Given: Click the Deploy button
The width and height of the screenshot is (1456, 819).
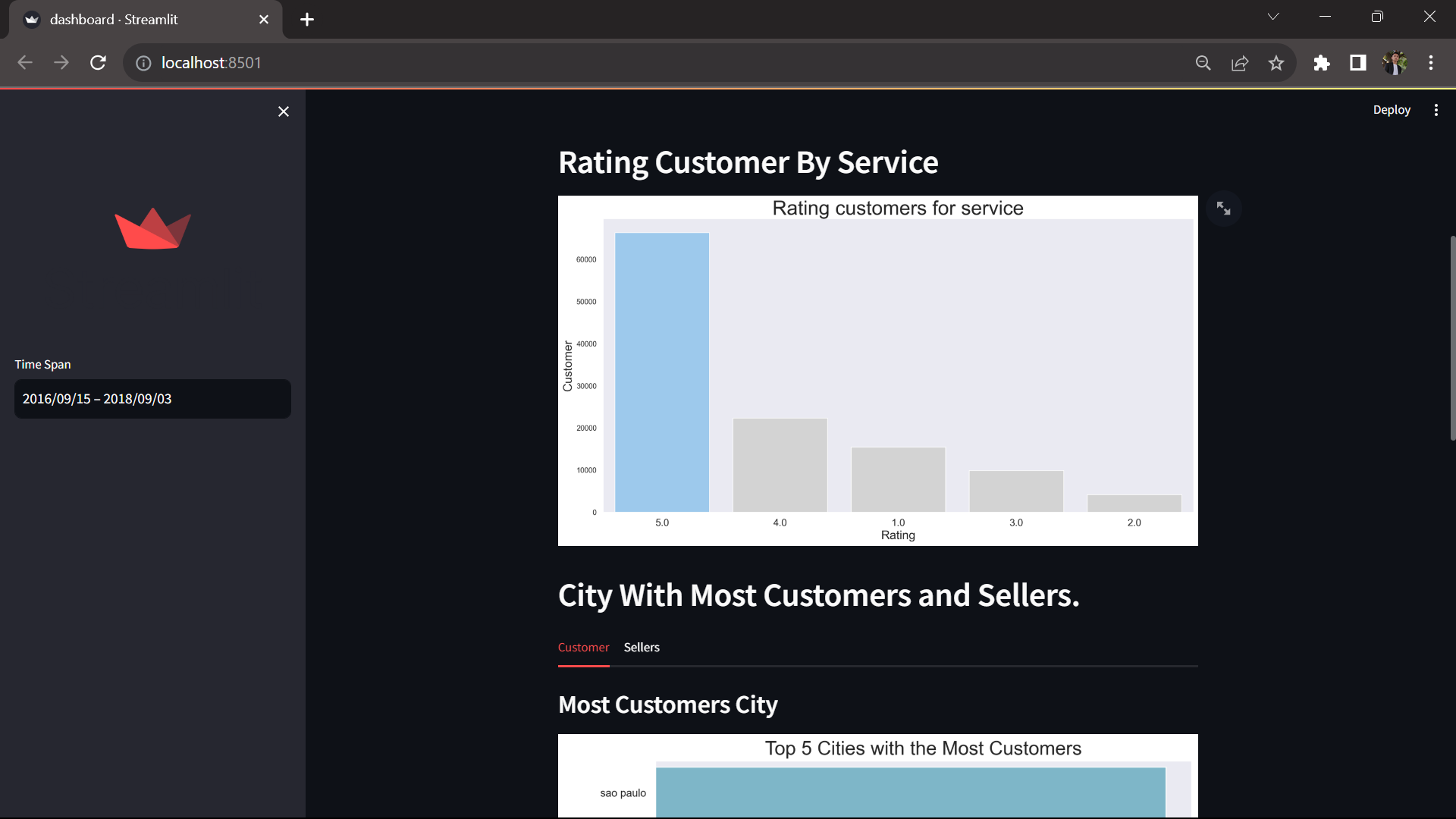Looking at the screenshot, I should click(1391, 110).
